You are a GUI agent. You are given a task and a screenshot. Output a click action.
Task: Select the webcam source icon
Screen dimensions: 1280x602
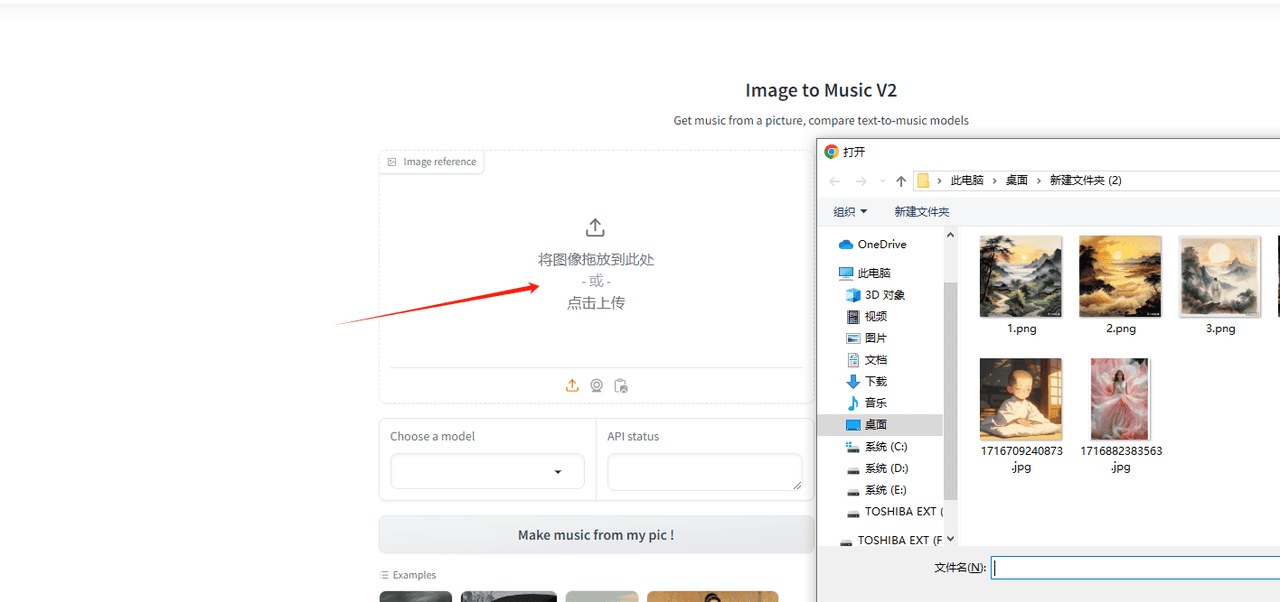coord(596,386)
